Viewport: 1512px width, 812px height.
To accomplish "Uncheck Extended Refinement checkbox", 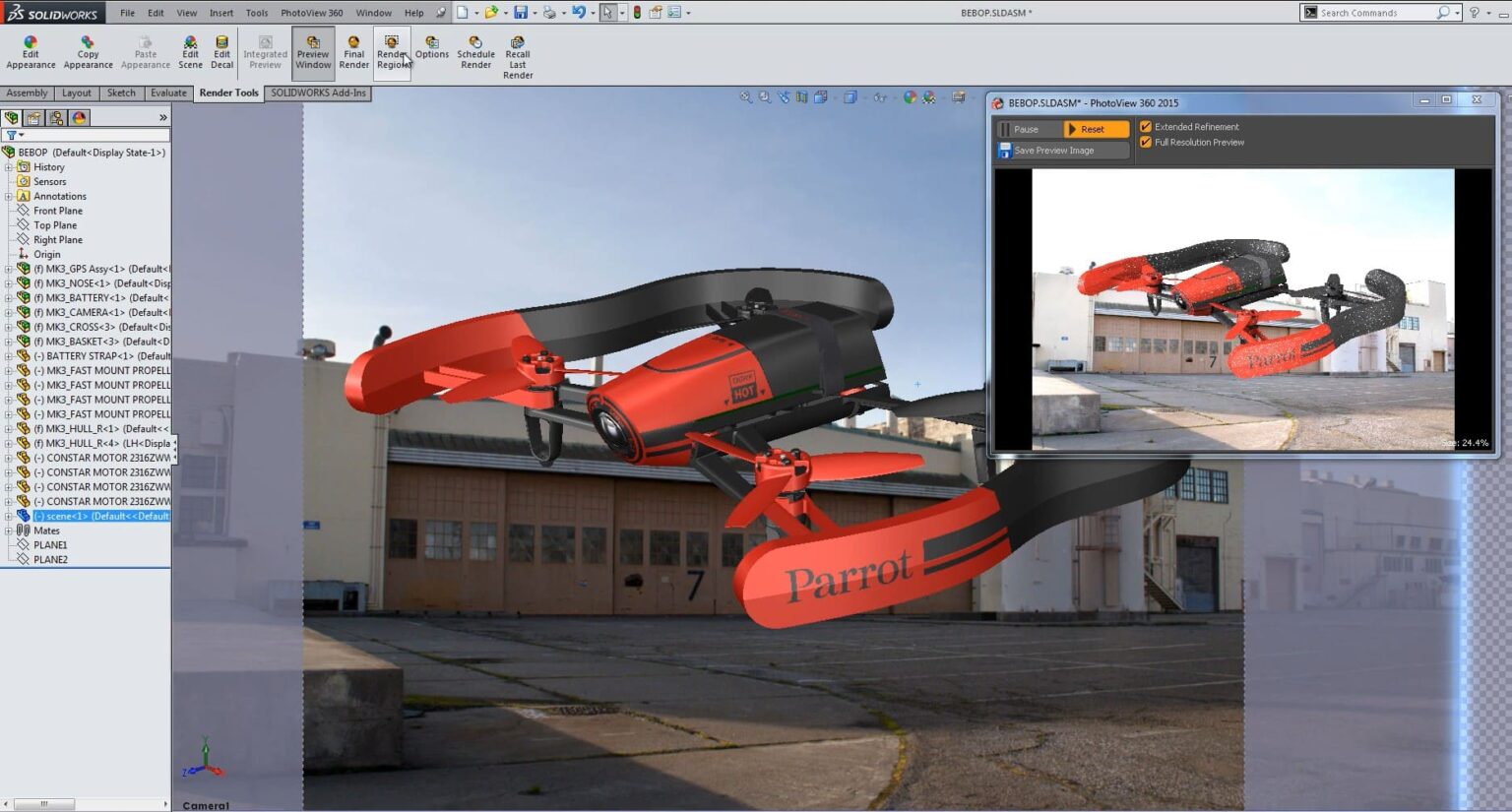I will tap(1146, 127).
